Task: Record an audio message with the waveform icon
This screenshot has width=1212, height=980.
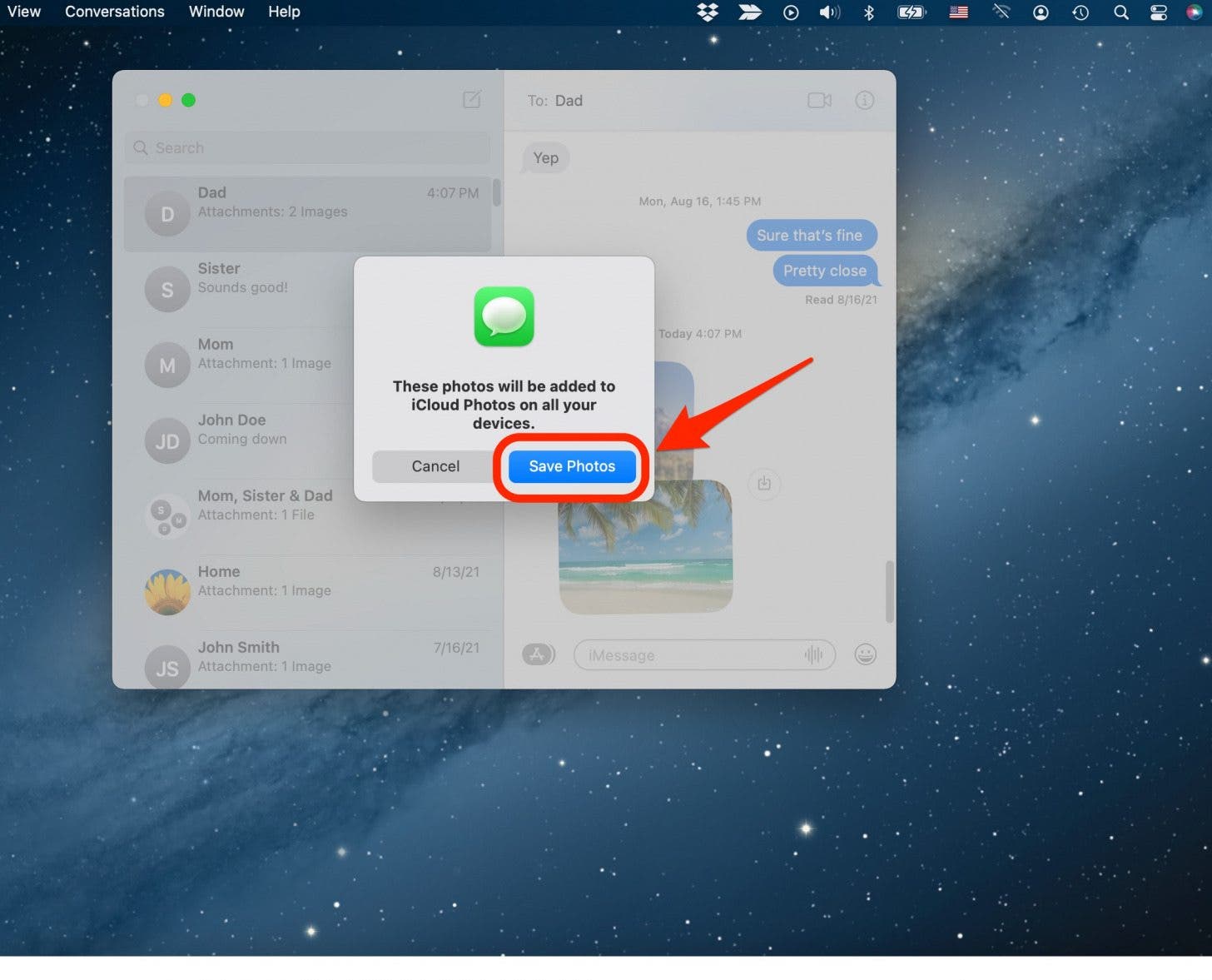Action: [813, 655]
